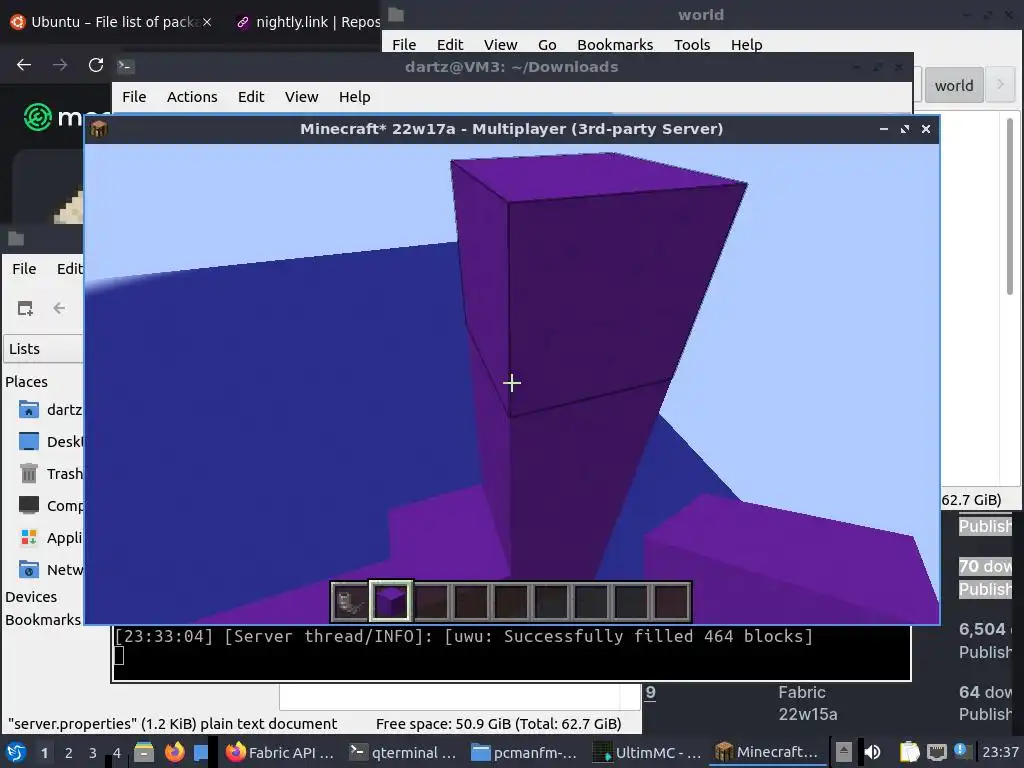The height and width of the screenshot is (768, 1024).
Task: Open Bookmarks menu in world file manager
Action: pyautogui.click(x=615, y=44)
